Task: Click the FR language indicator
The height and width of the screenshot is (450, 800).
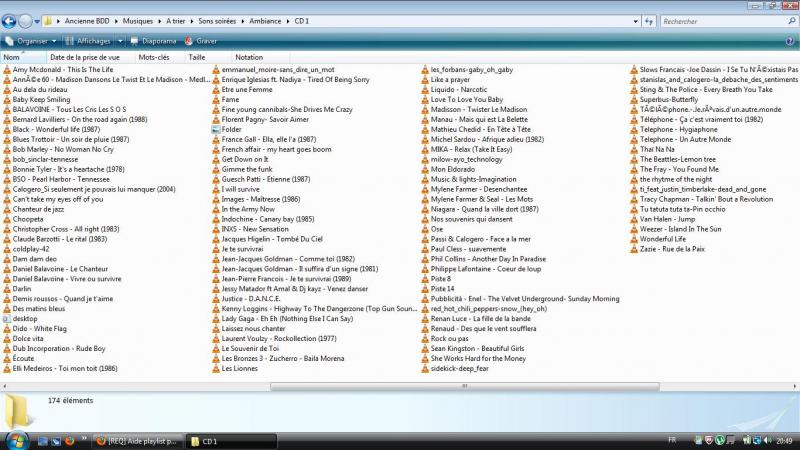Action: click(x=672, y=440)
